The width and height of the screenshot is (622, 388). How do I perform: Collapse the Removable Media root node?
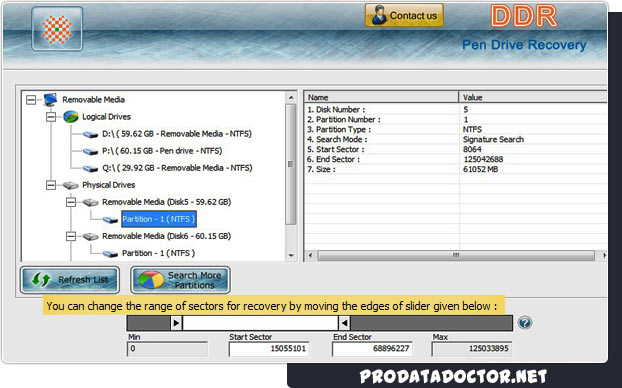(31, 100)
